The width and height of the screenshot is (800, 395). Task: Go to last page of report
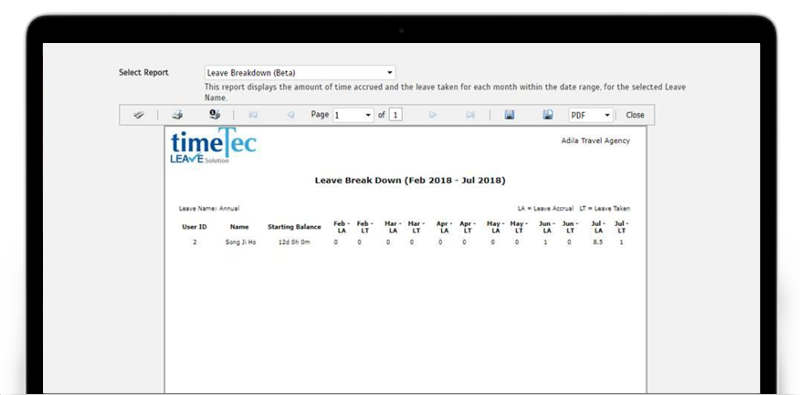coord(470,115)
